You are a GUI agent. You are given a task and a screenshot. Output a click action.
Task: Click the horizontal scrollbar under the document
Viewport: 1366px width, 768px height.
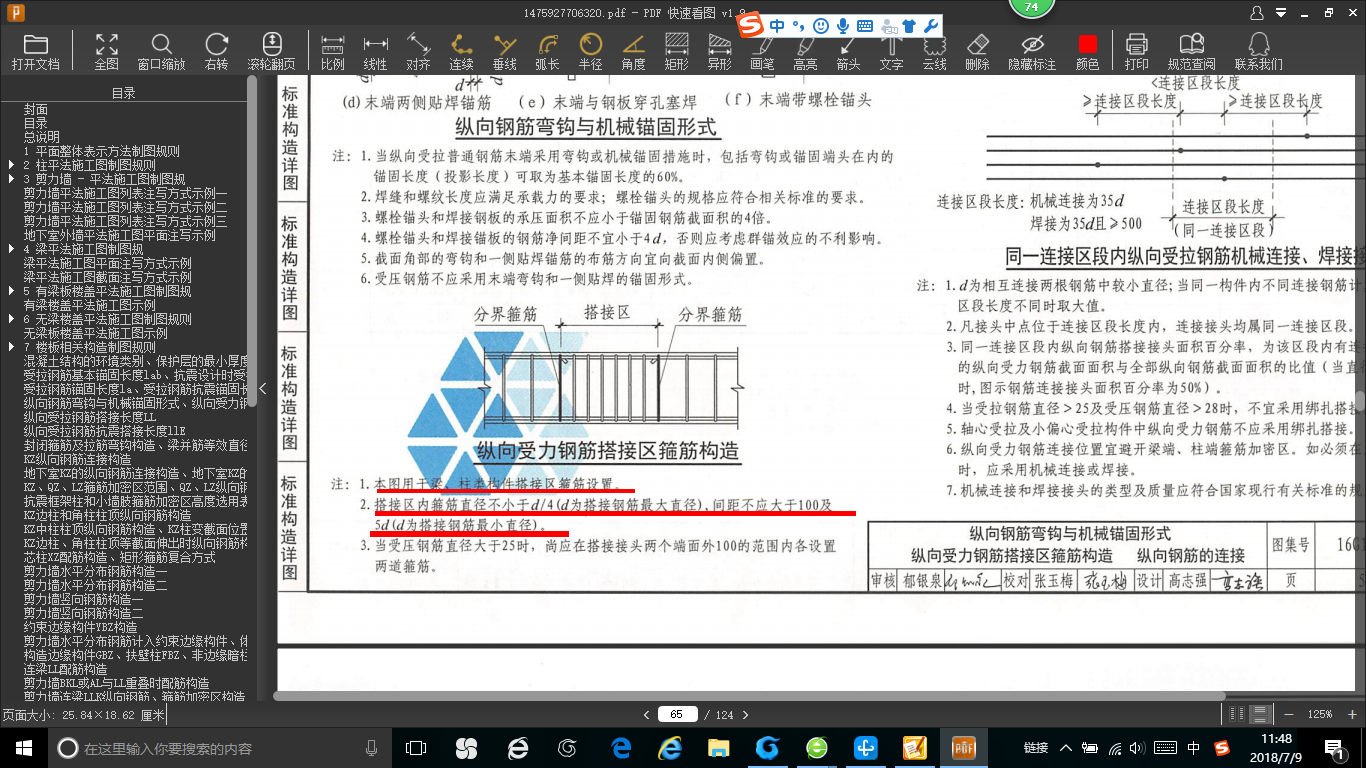(x=750, y=695)
